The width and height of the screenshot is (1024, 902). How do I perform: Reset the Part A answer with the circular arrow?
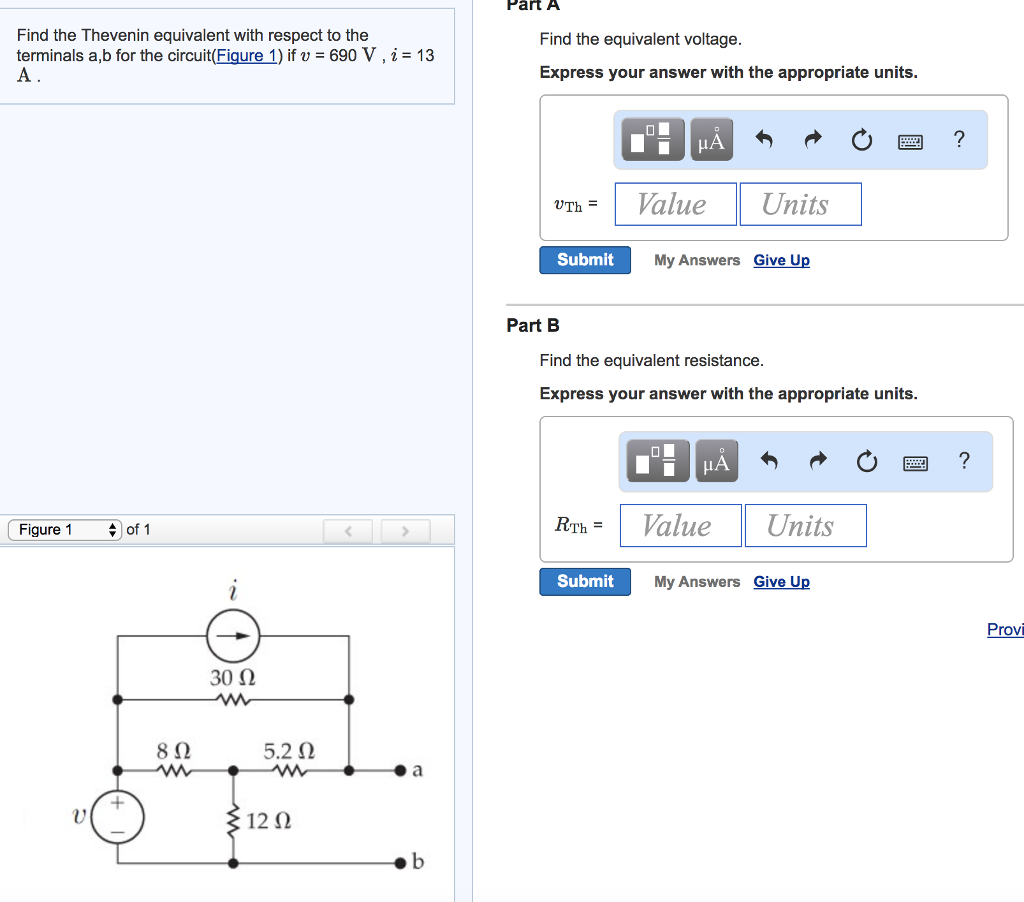click(861, 140)
